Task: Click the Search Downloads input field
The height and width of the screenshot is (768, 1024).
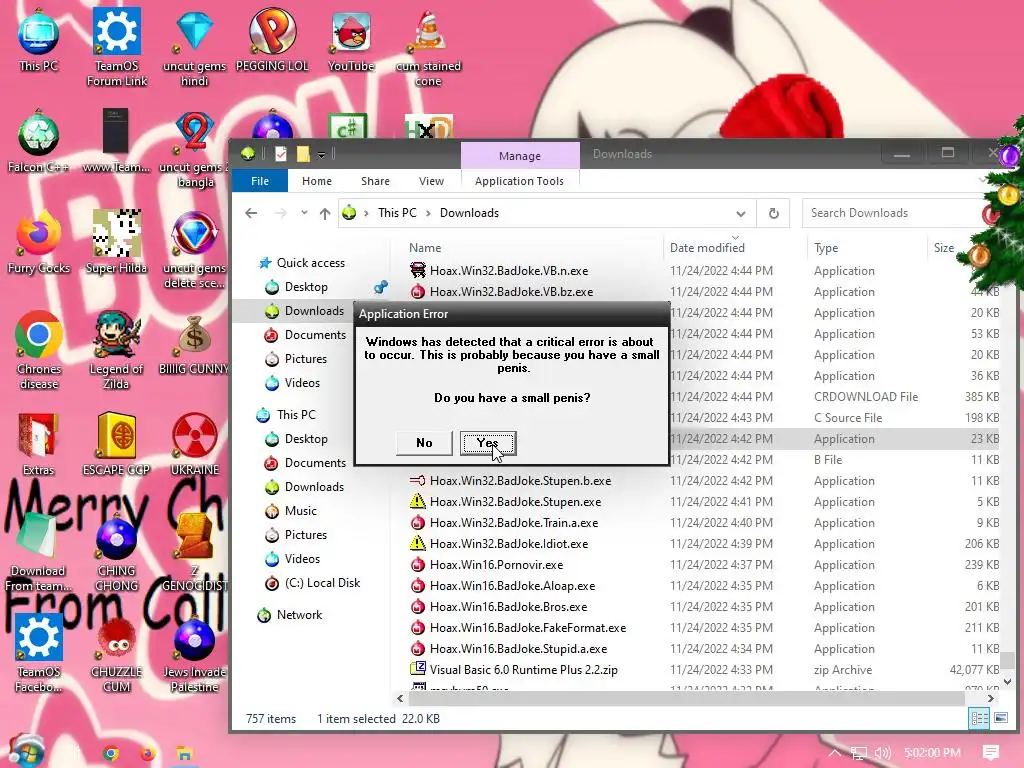Action: [x=893, y=213]
